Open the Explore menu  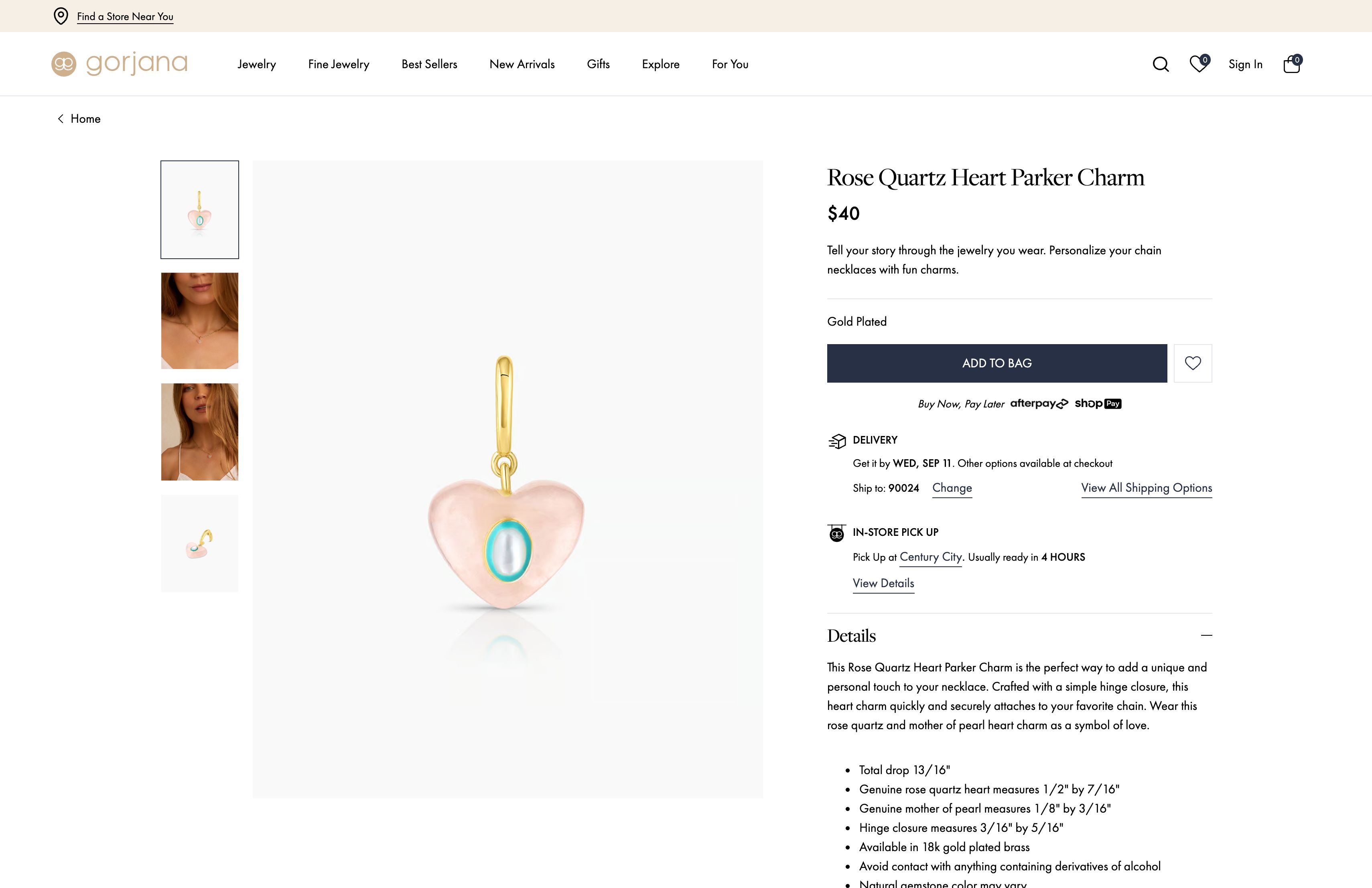tap(661, 64)
